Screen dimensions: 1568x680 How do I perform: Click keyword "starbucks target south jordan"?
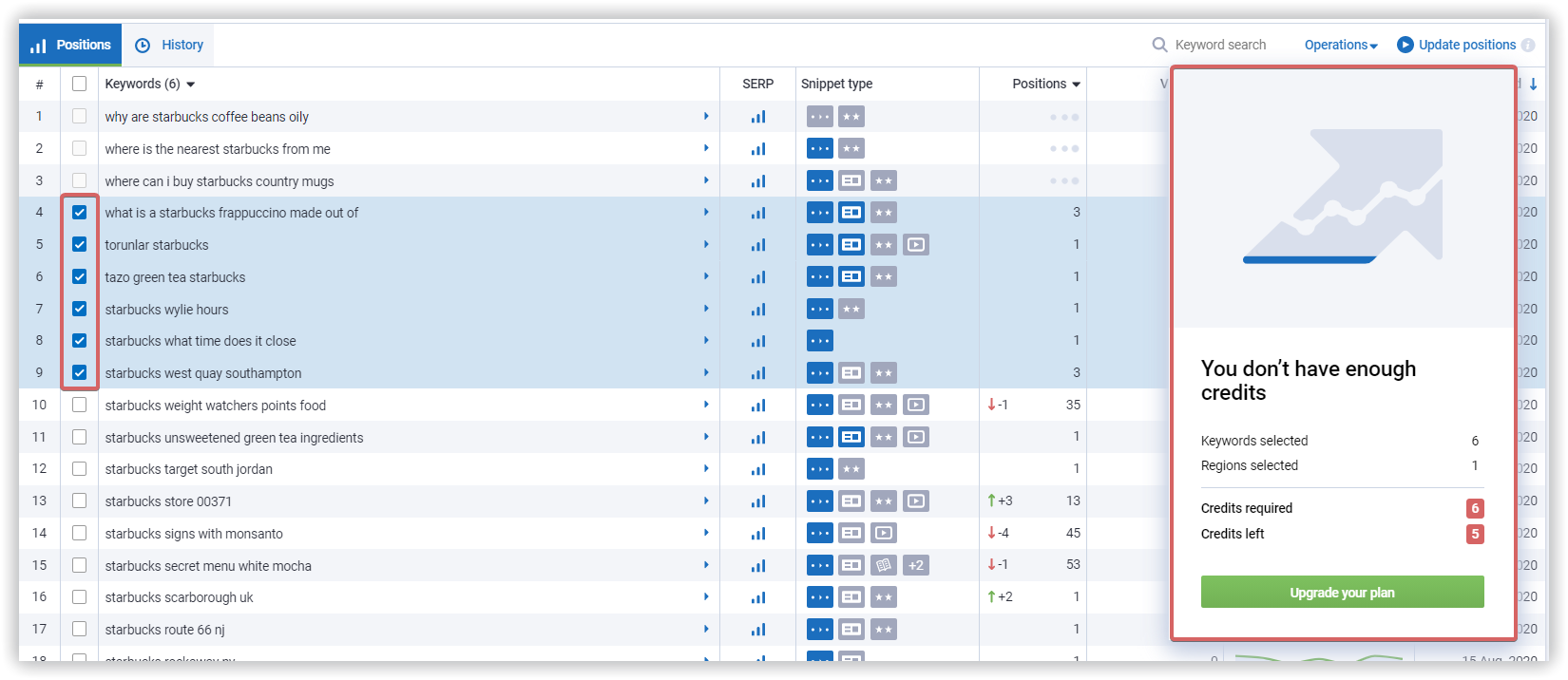pyautogui.click(x=188, y=469)
